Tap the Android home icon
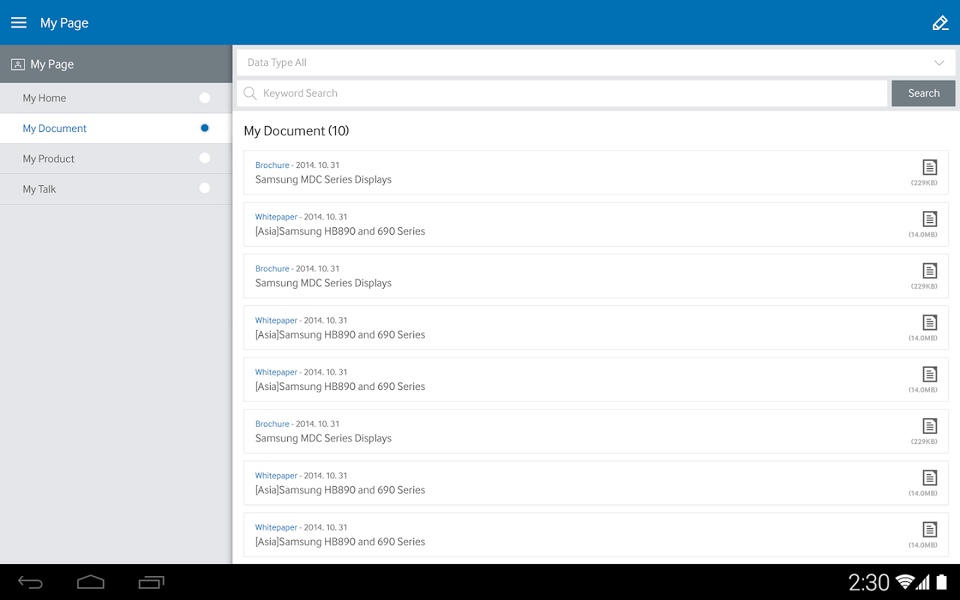This screenshot has height=600, width=960. (91, 582)
